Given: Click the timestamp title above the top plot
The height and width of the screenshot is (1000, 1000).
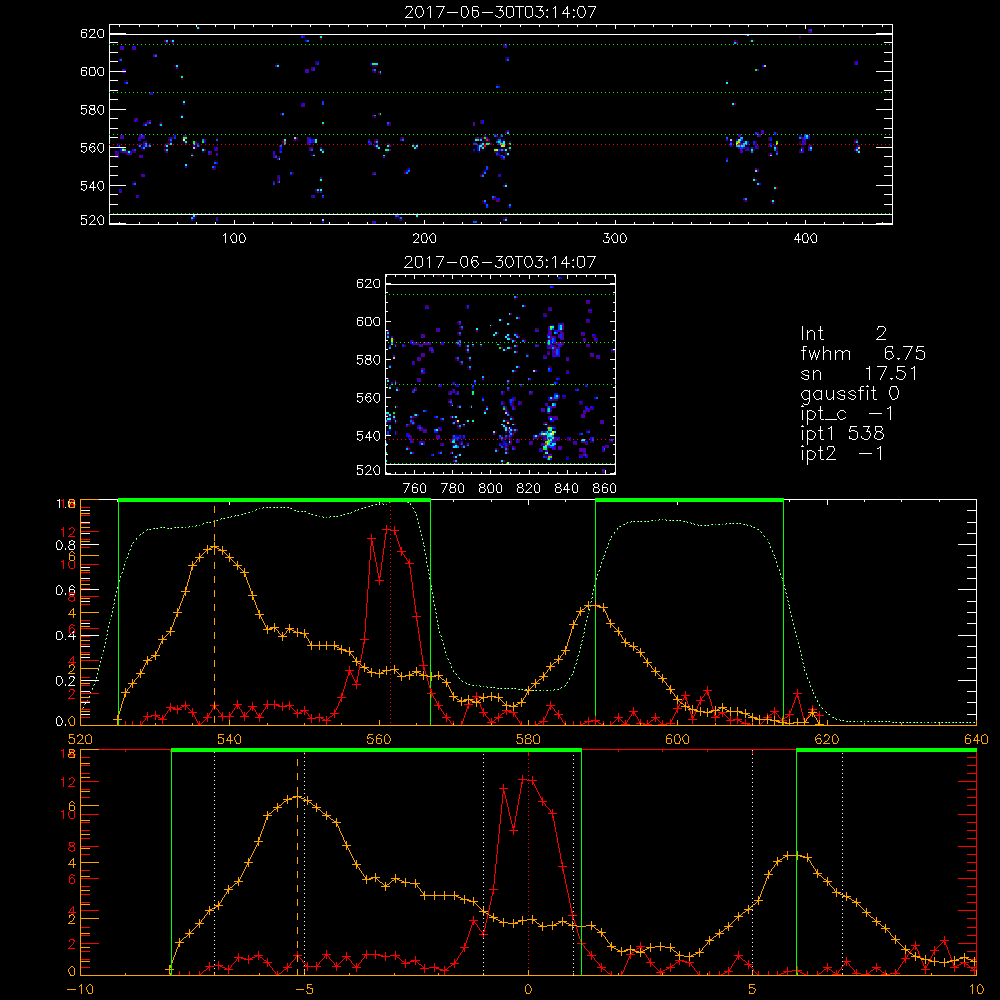Looking at the screenshot, I should tap(501, 12).
